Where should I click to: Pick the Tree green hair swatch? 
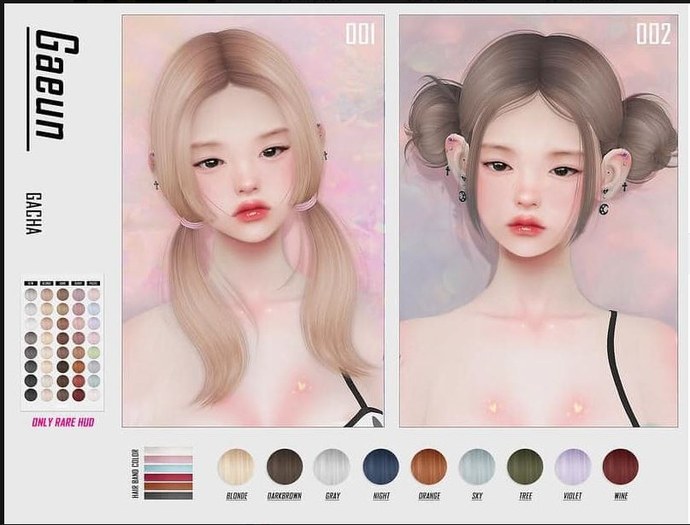[525, 466]
